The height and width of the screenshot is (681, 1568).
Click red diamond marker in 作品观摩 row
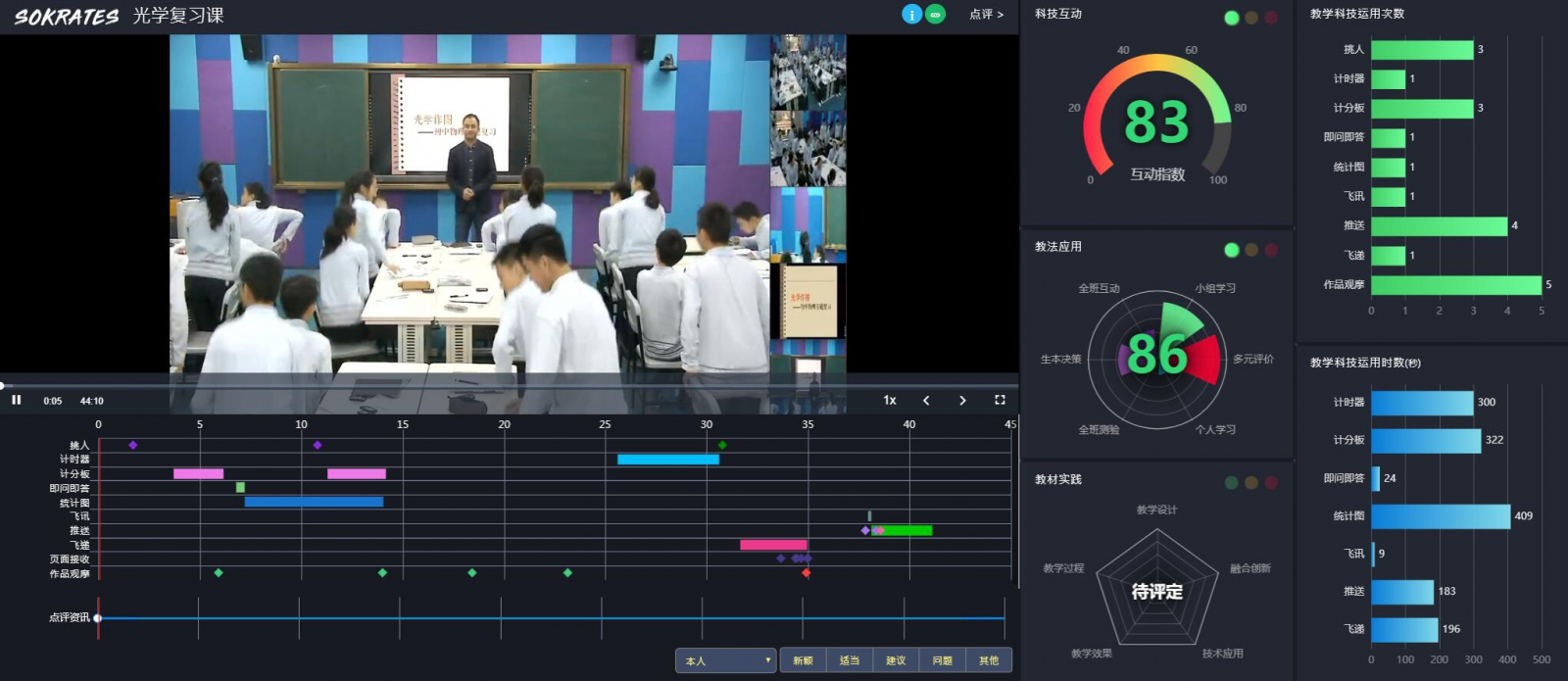[x=807, y=573]
